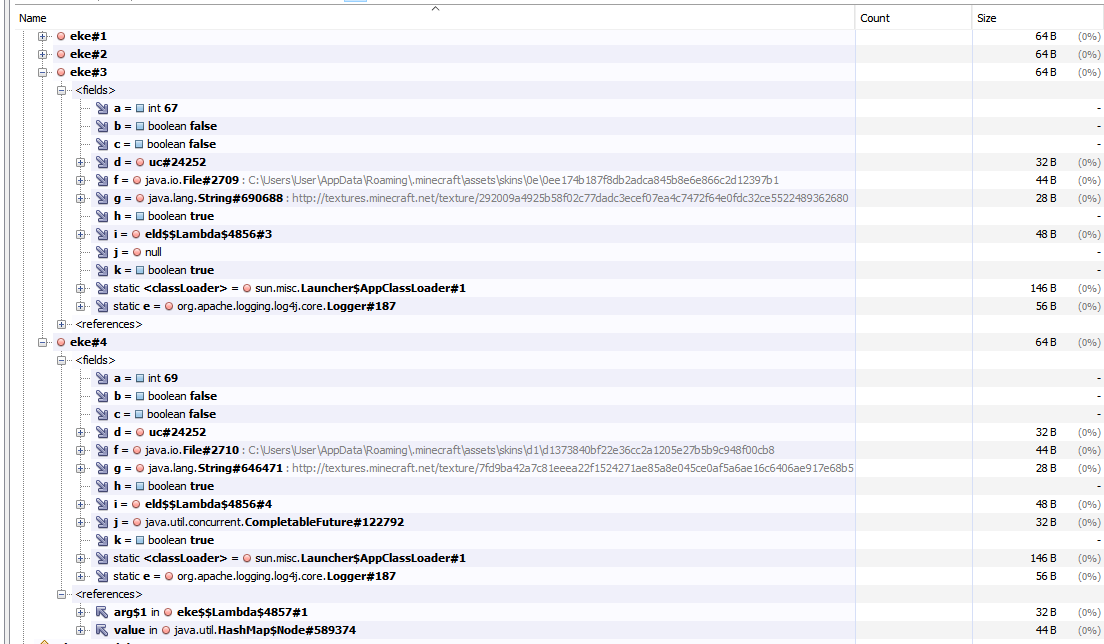Collapse the eke#4 instance node
1104x644 pixels.
click(43, 342)
